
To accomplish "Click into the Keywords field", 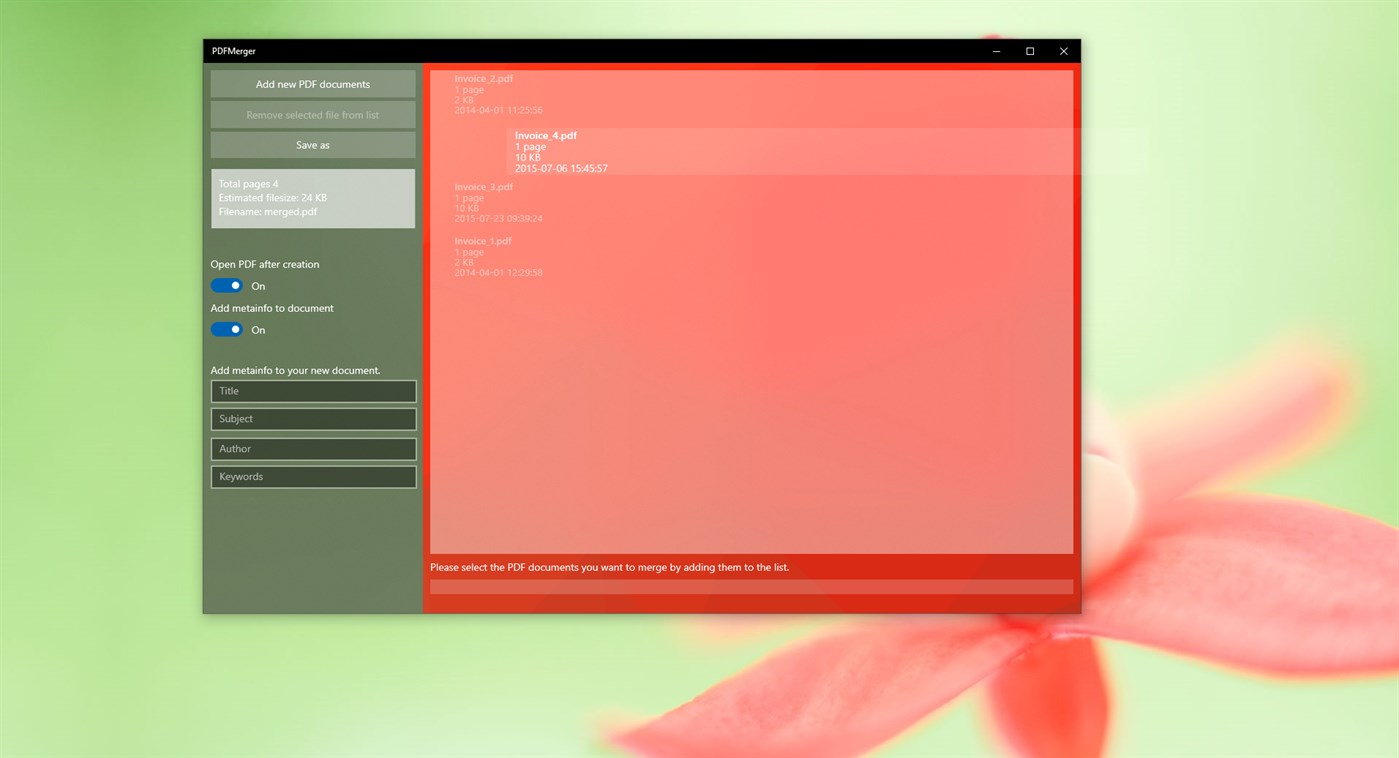I will 313,477.
